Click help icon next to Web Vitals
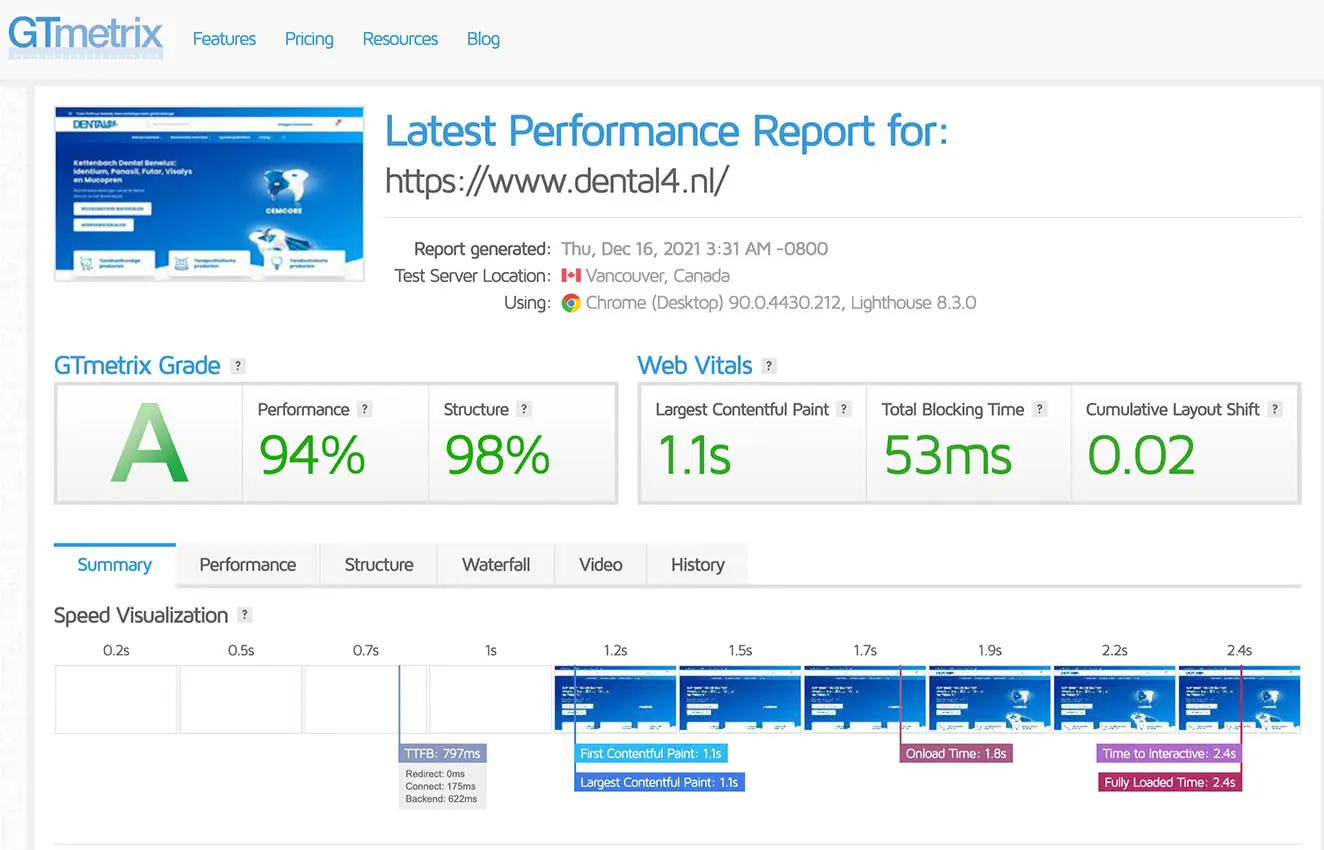Screen dimensions: 1324x850 tap(769, 366)
